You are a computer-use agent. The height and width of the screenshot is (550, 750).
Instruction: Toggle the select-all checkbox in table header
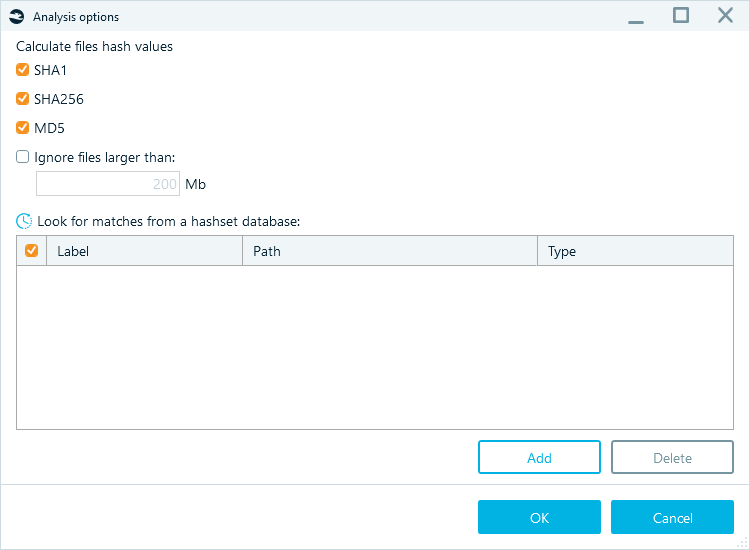click(32, 251)
